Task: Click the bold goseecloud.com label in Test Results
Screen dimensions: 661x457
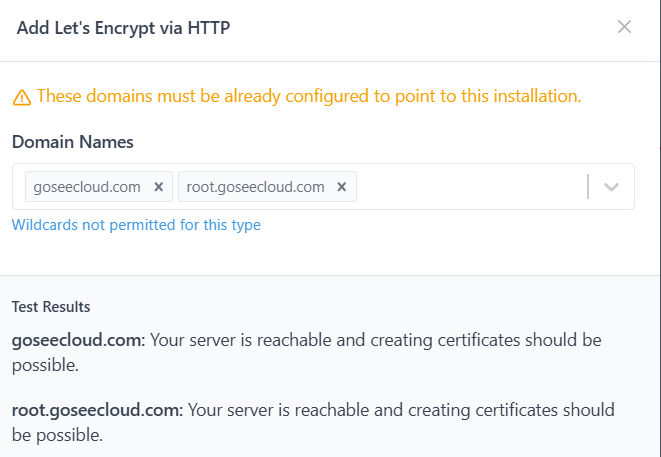Action: [78, 340]
